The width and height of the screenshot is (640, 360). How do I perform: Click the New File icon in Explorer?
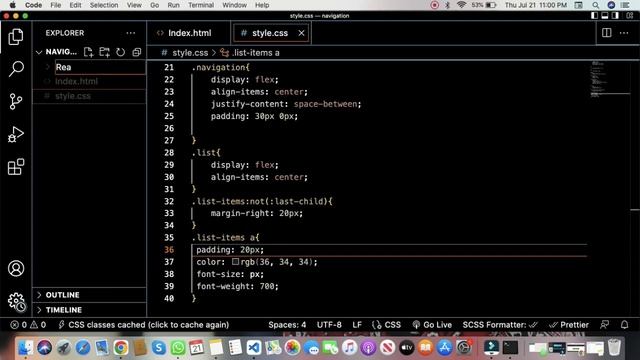click(x=88, y=52)
